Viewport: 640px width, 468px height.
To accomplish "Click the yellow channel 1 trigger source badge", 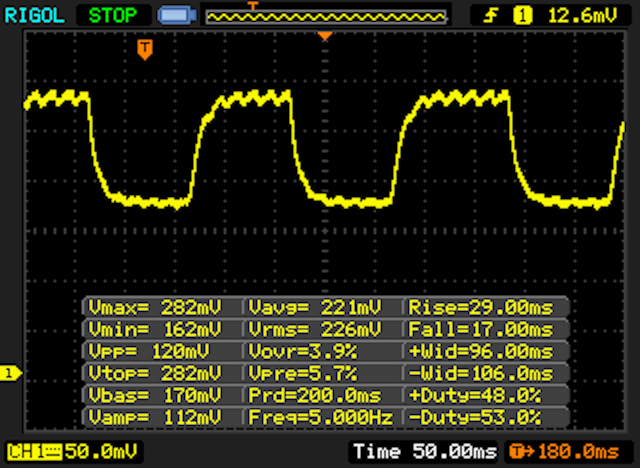I will (x=522, y=16).
